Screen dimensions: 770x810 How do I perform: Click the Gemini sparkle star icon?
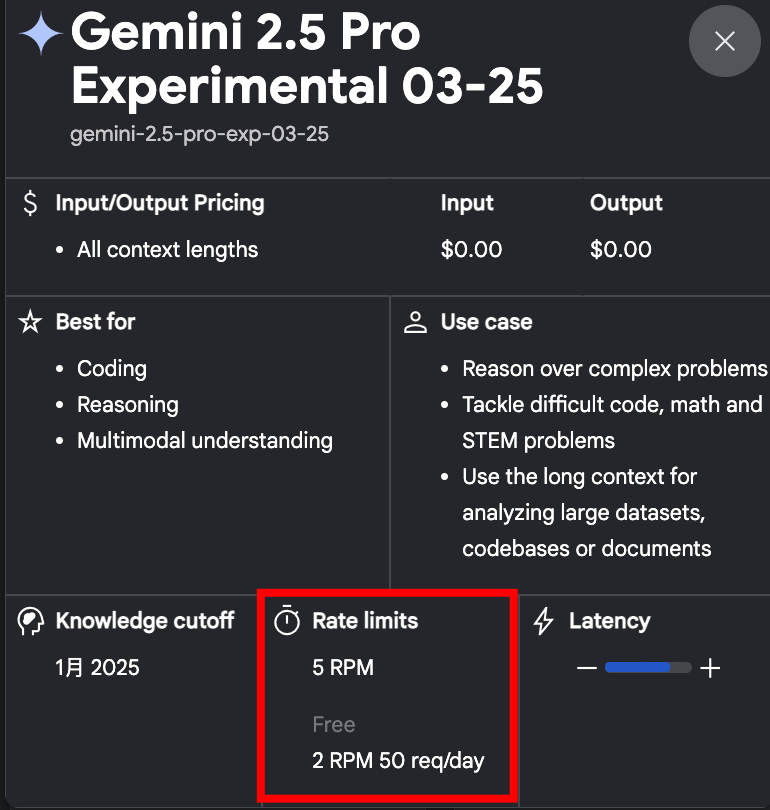click(41, 33)
